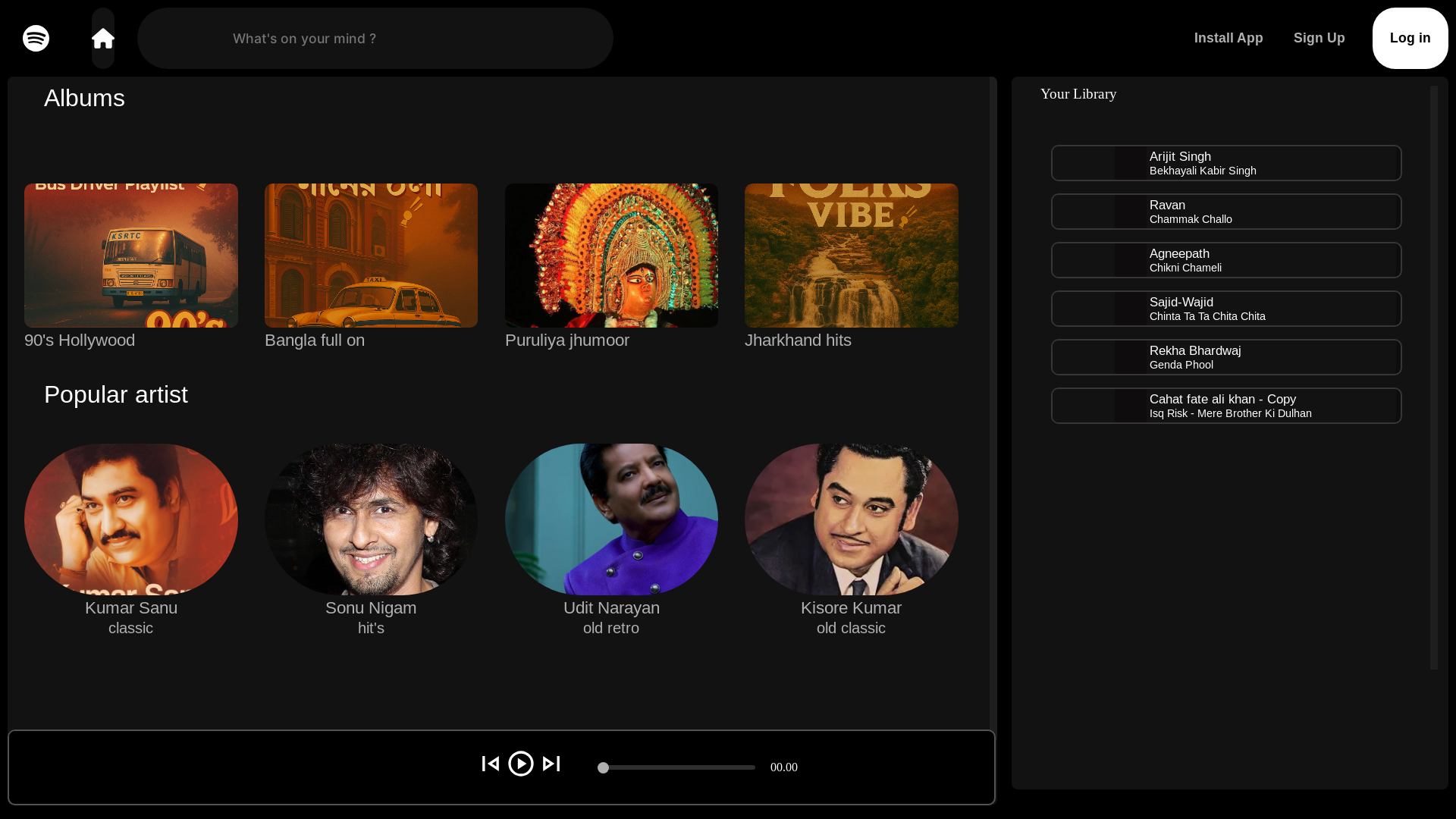The image size is (1456, 819).
Task: Click the 'Puruliya jhumoor' album title
Action: coord(567,340)
